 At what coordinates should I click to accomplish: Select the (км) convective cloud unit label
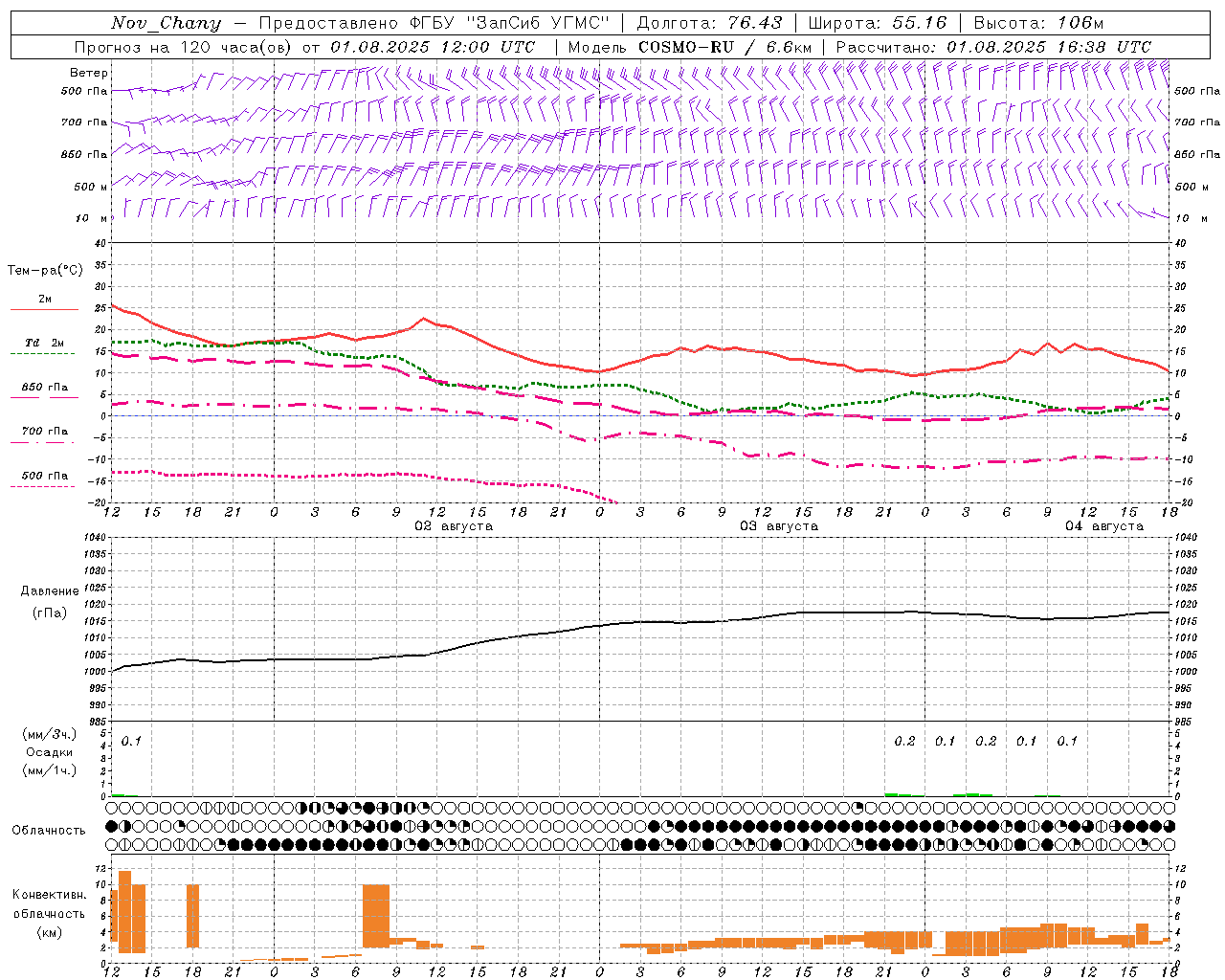(50, 932)
